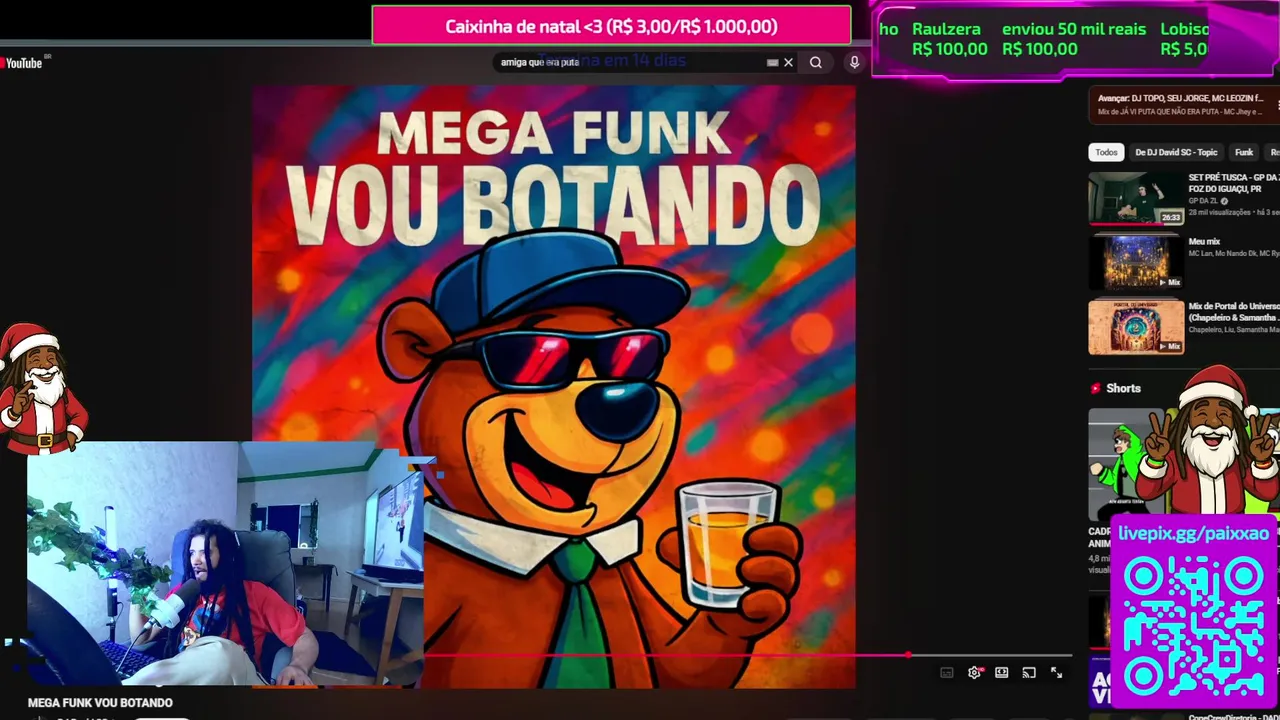Click the 'Raulzera R$ 100,00' donor entry

[x=949, y=39]
